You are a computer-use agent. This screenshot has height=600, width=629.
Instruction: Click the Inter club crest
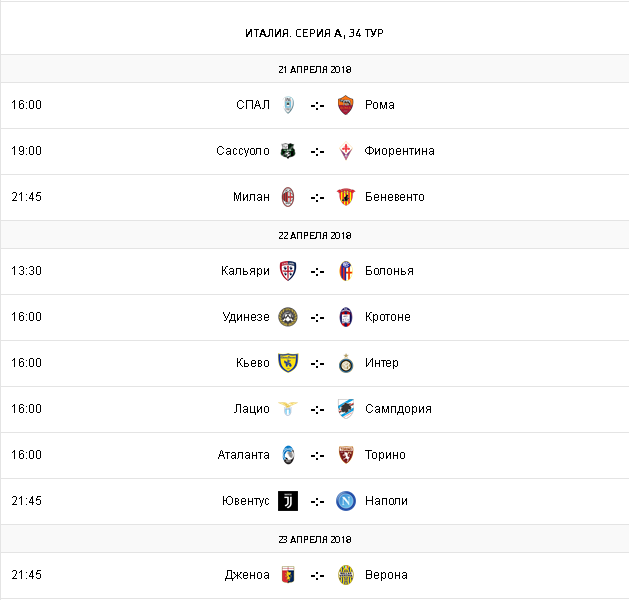(346, 363)
